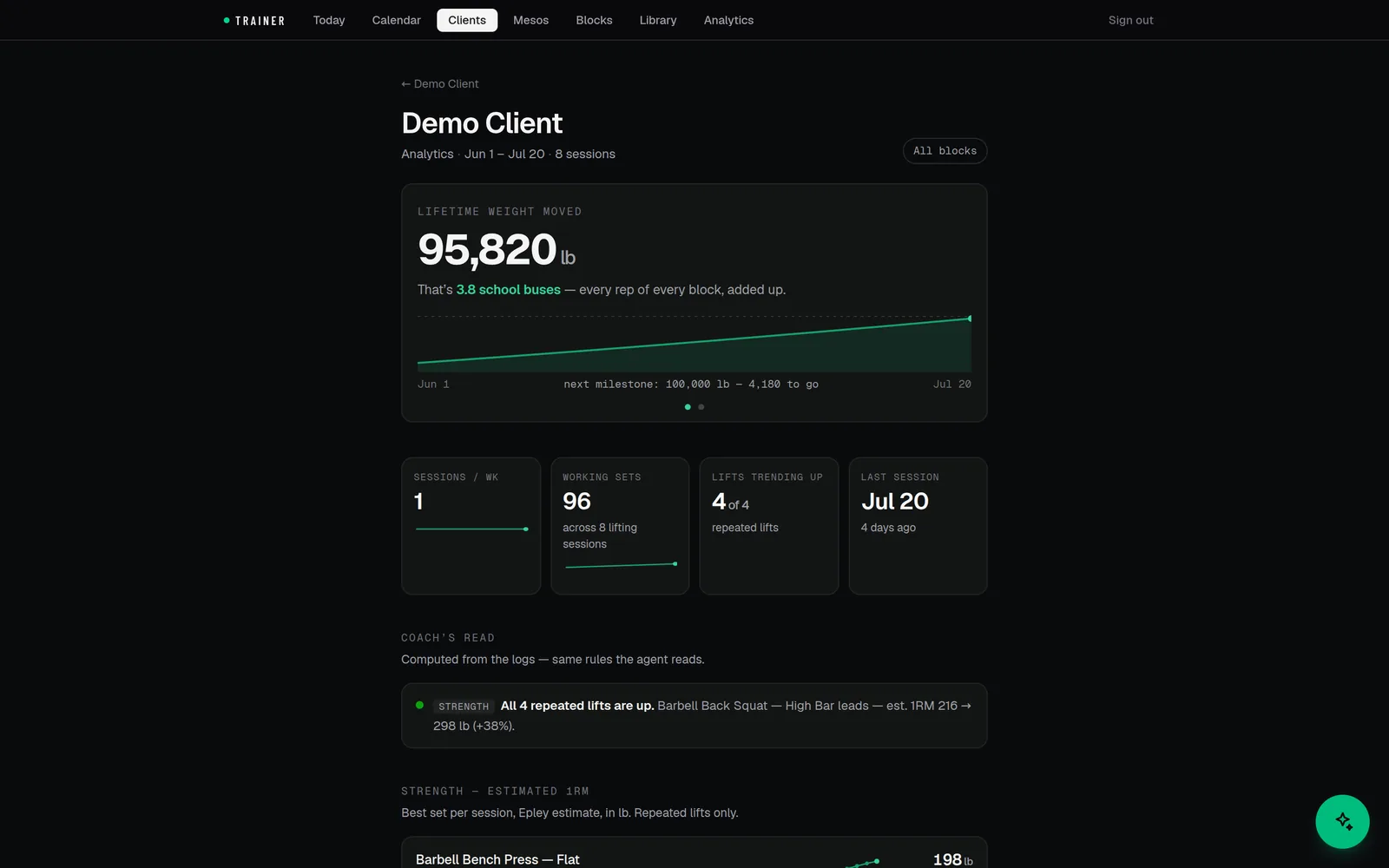Click the Demo Client page heading
This screenshot has height=868, width=1389.
click(x=482, y=123)
